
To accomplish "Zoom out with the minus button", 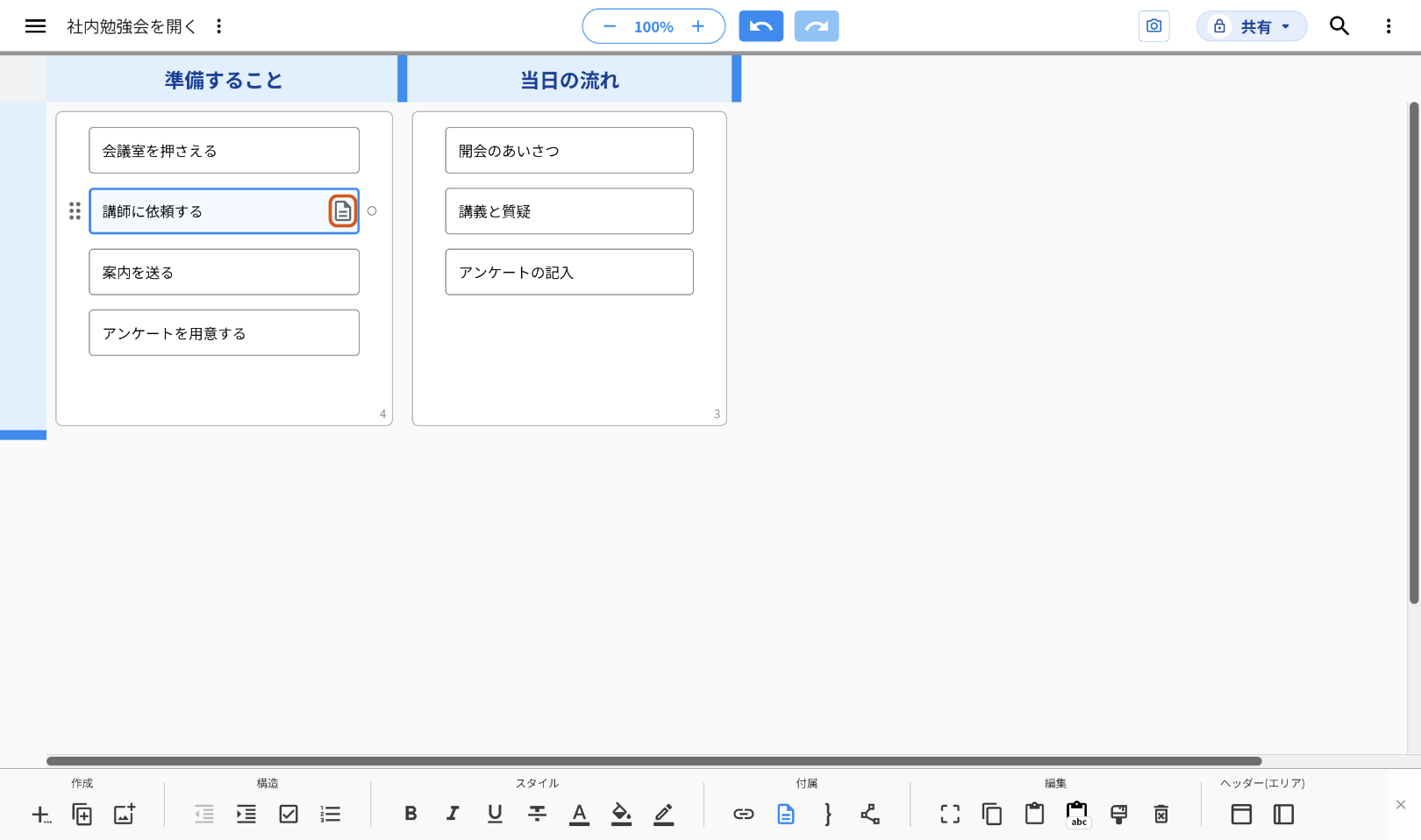I will (x=610, y=26).
